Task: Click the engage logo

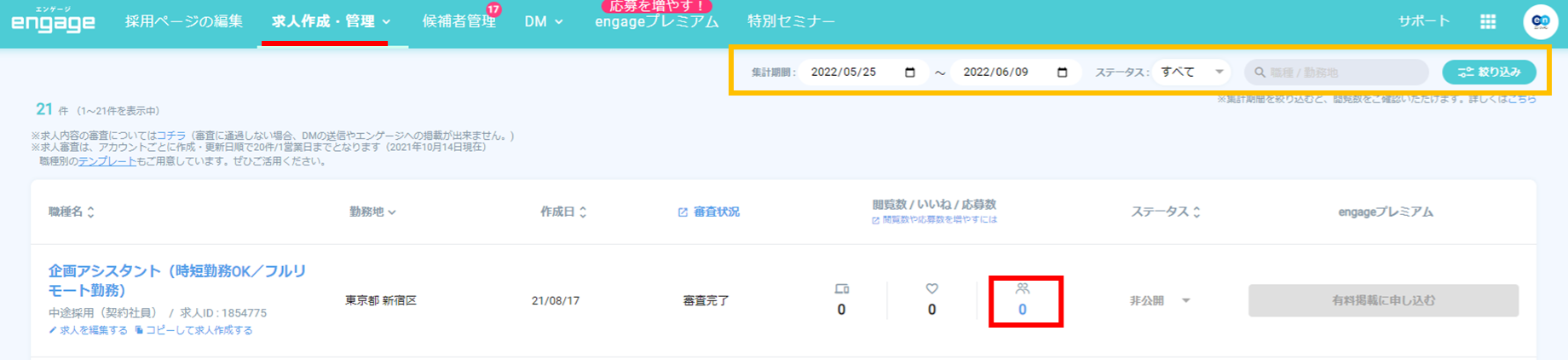Action: click(53, 20)
